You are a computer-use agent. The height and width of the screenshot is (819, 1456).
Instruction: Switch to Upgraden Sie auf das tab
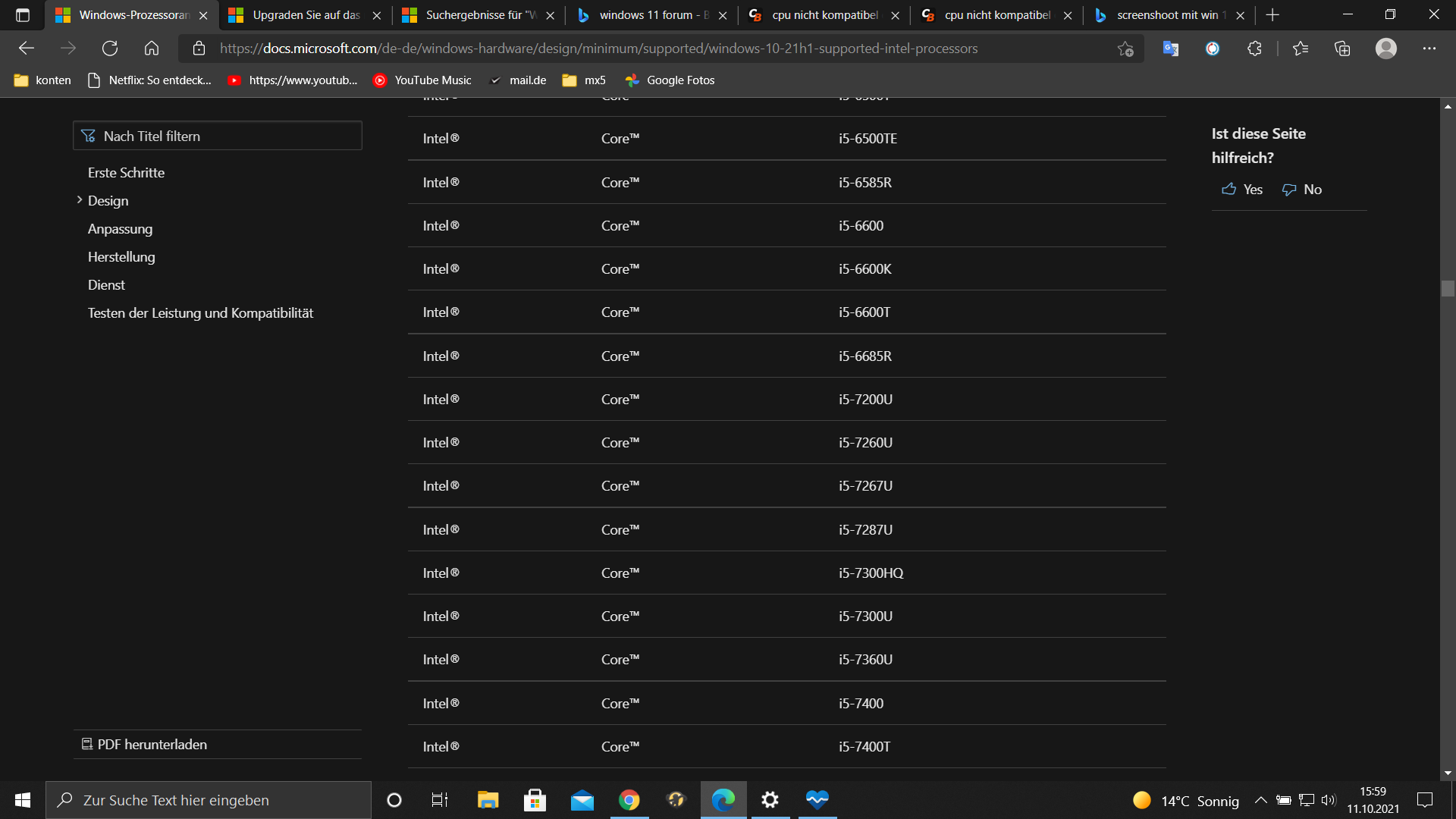click(306, 15)
